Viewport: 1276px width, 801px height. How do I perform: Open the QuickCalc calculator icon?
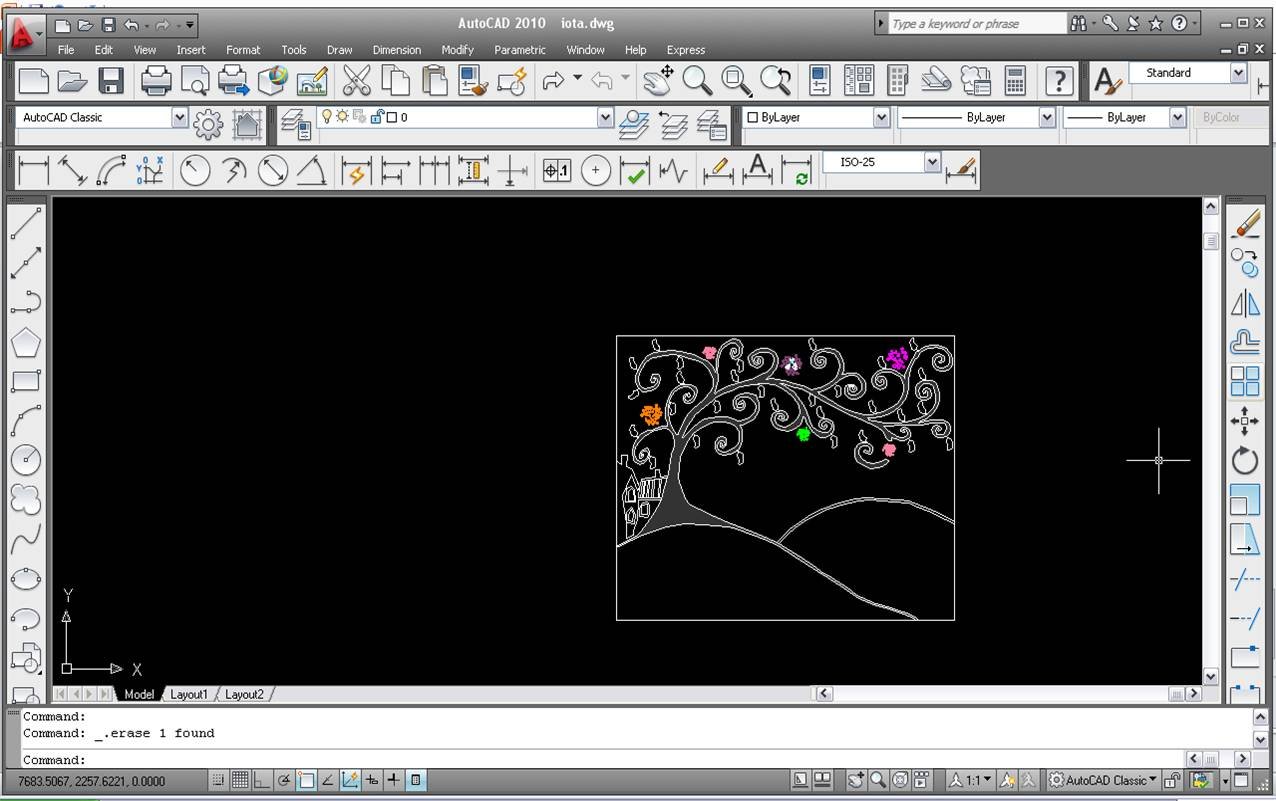tap(1015, 80)
